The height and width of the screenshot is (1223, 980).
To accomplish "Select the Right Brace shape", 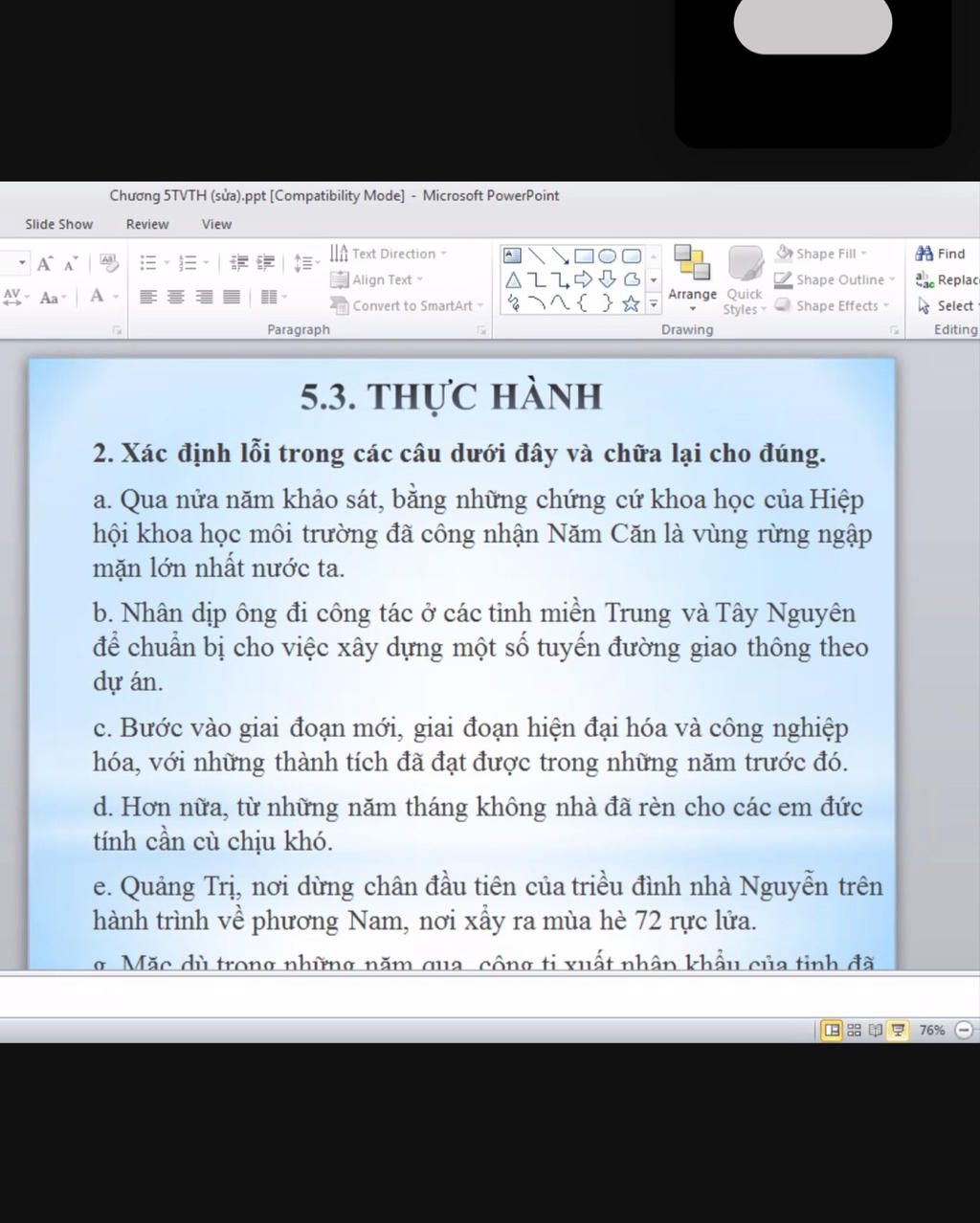I will 608,303.
